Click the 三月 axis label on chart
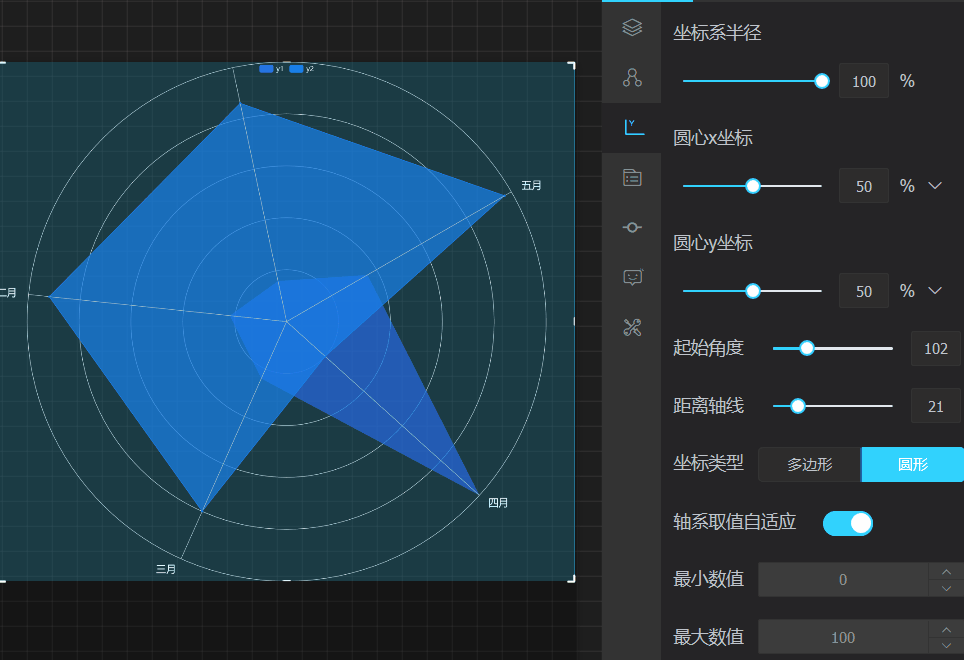The width and height of the screenshot is (964, 660). [x=166, y=569]
